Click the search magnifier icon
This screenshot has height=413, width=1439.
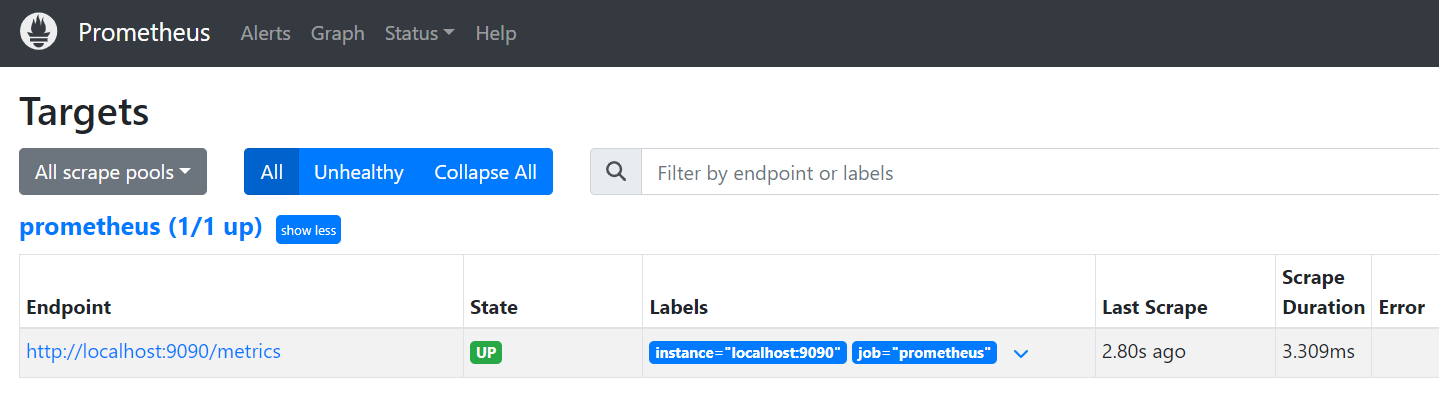pos(616,172)
